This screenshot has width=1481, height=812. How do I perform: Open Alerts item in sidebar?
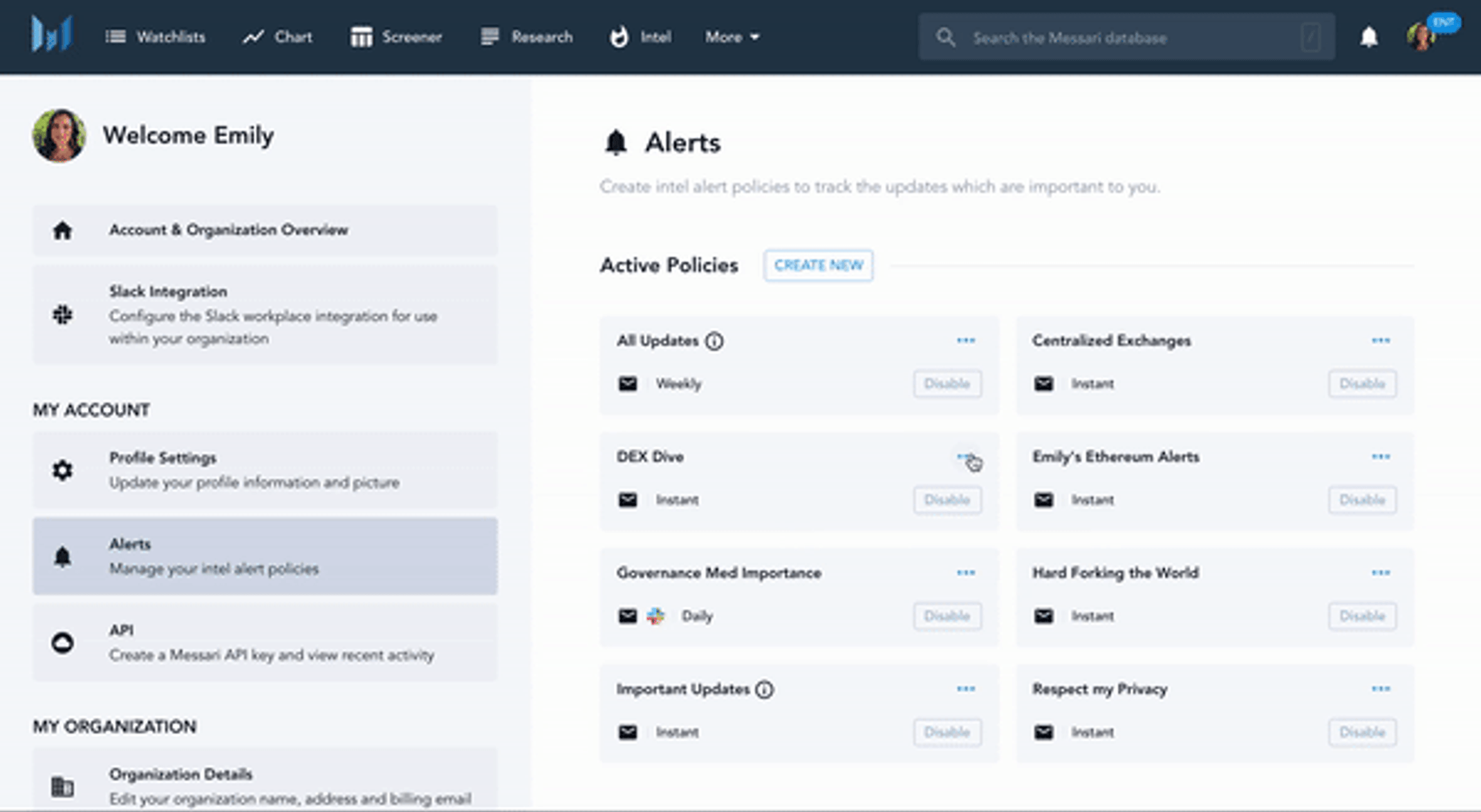(x=265, y=556)
